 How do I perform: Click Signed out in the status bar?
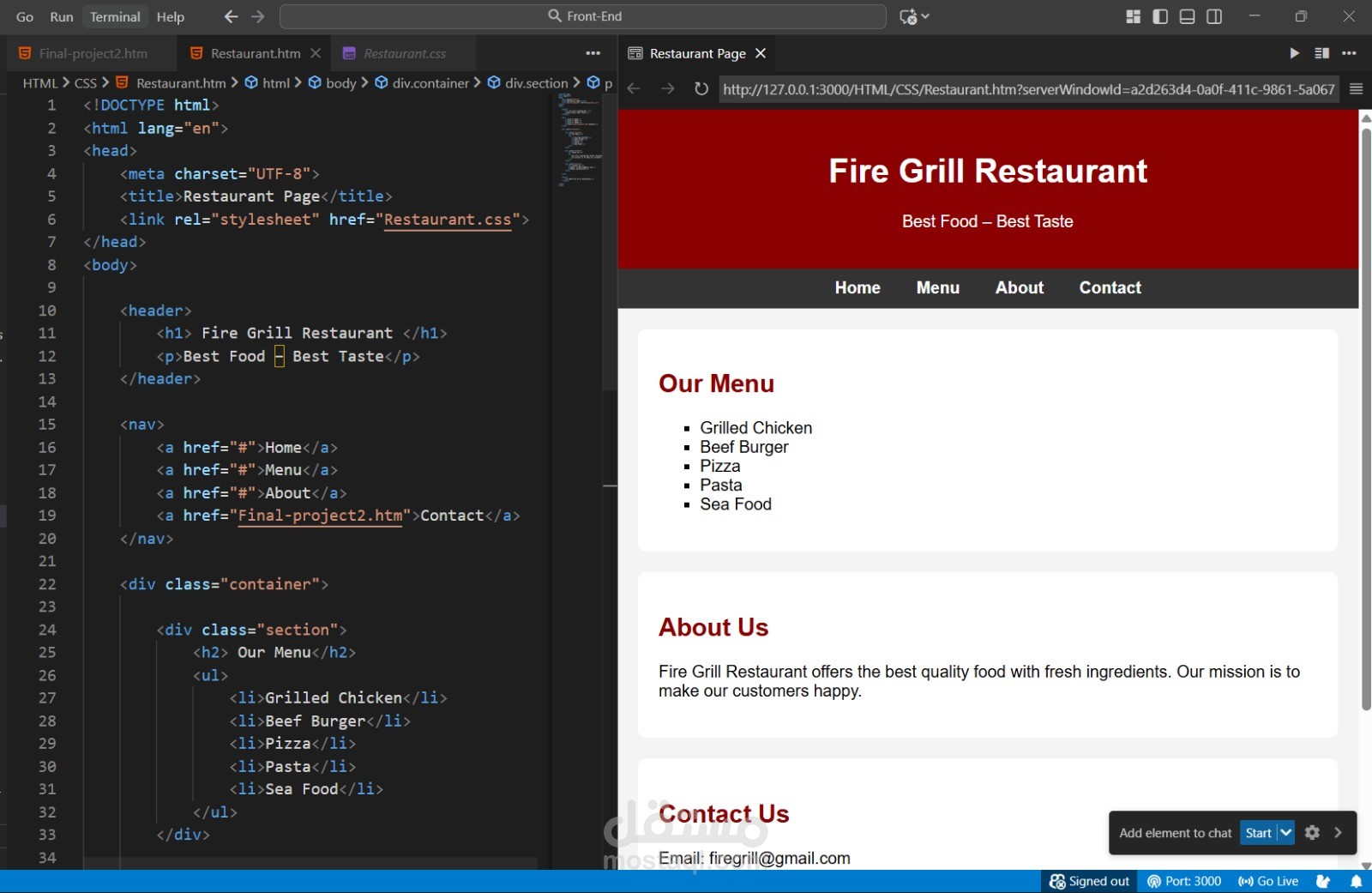point(1089,882)
